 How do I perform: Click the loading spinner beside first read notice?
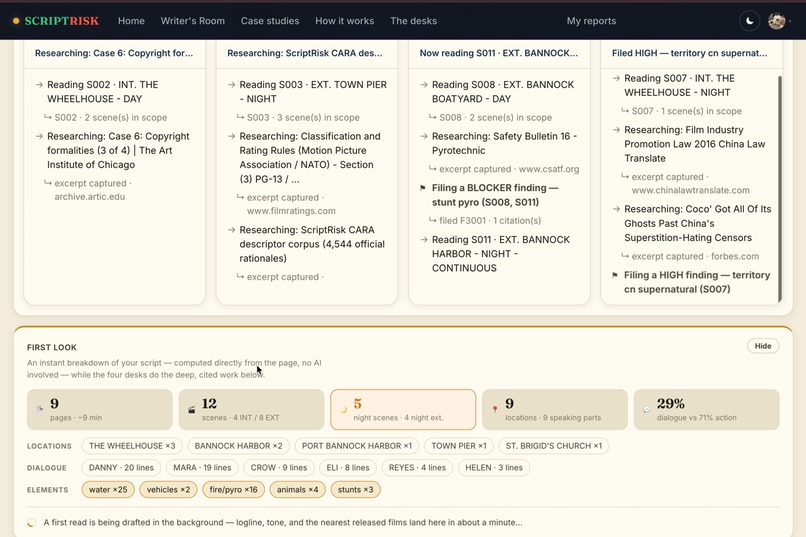point(32,523)
